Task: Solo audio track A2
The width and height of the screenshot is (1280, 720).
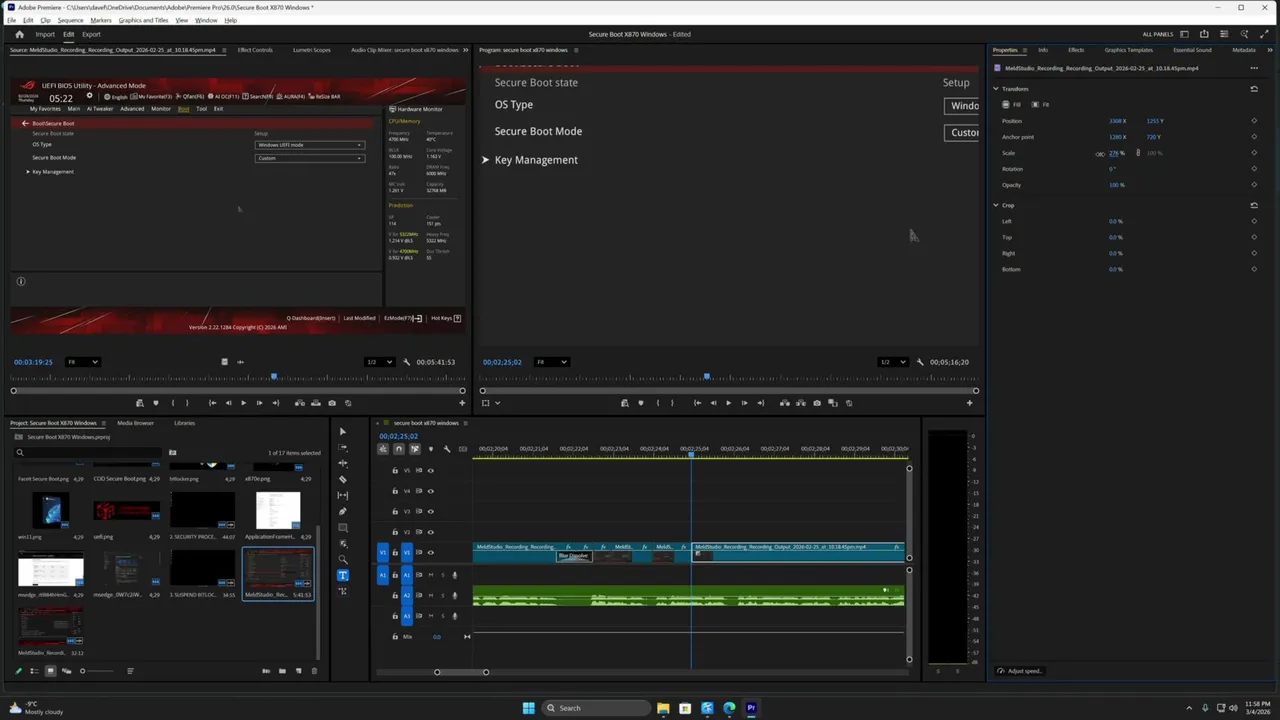Action: point(442,595)
